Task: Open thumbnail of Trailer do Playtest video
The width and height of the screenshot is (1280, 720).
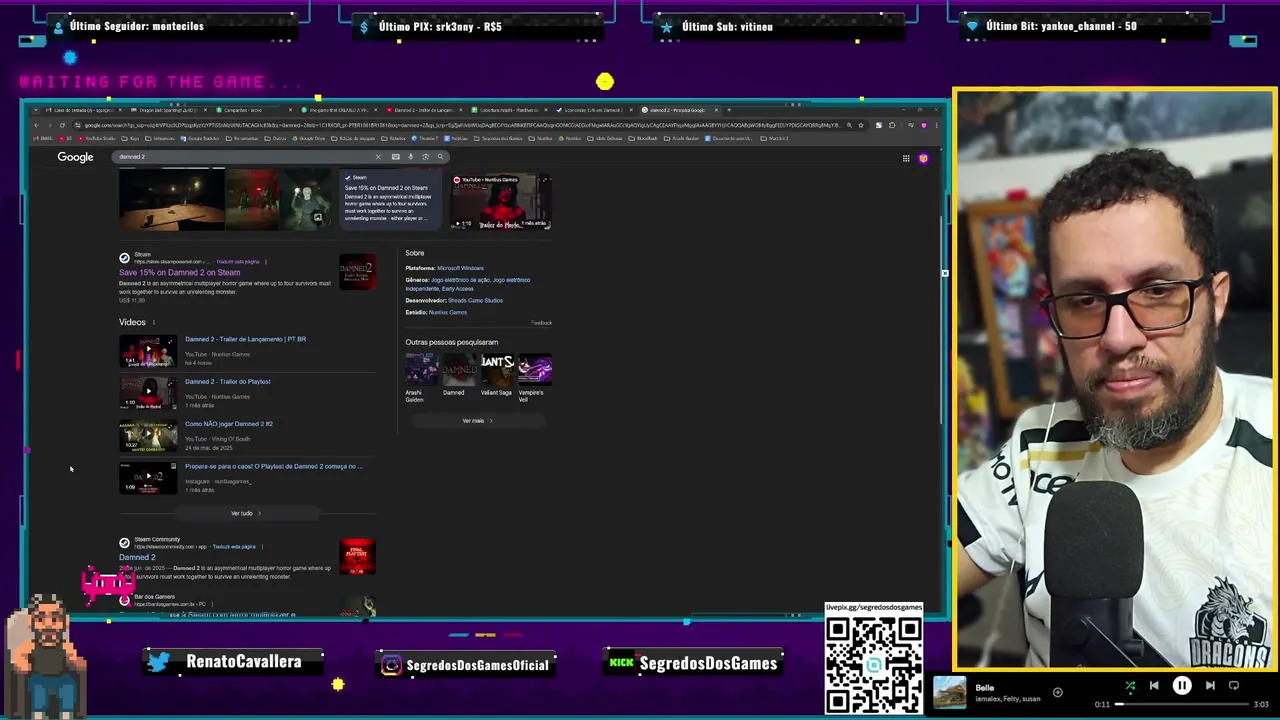Action: (x=148, y=394)
